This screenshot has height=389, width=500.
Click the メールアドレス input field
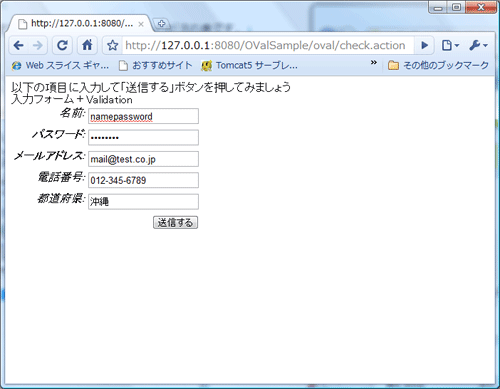pos(143,159)
